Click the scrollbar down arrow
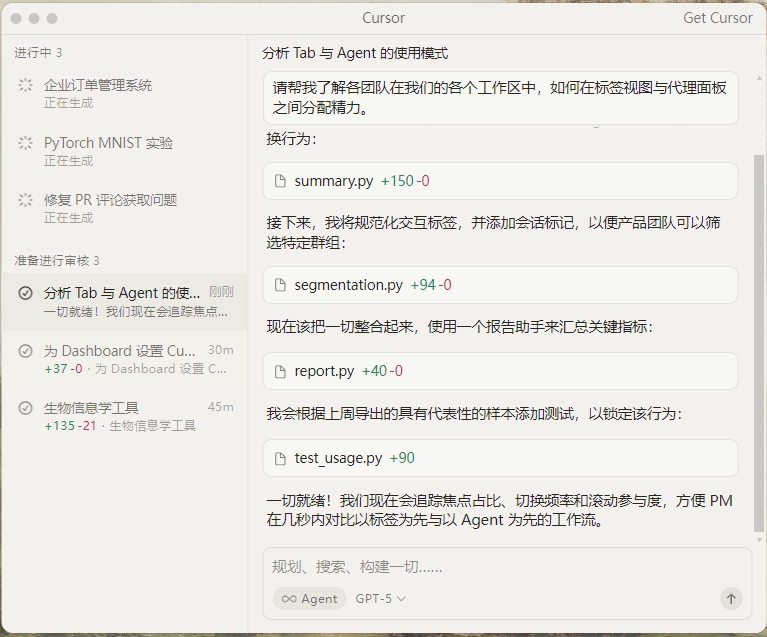767x637 pixels. pos(759,540)
